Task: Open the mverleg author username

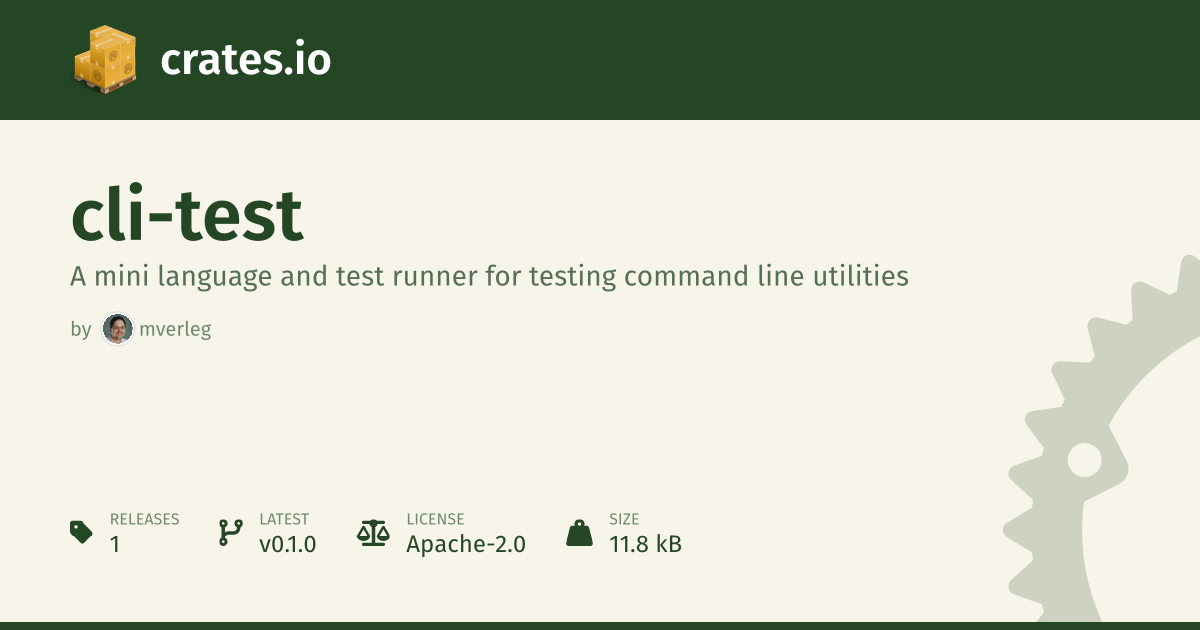Action: coord(176,329)
